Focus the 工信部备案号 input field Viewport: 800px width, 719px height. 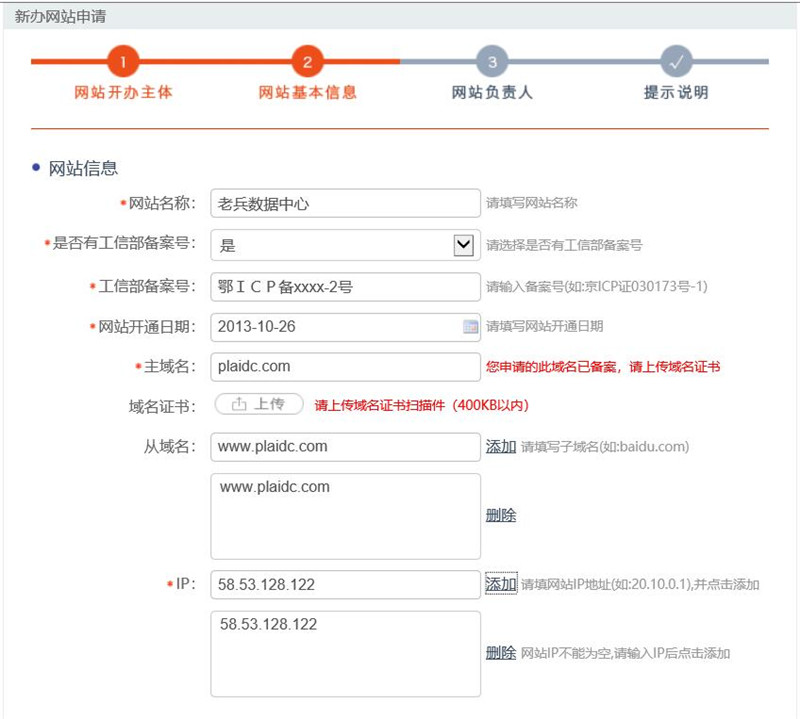click(345, 286)
